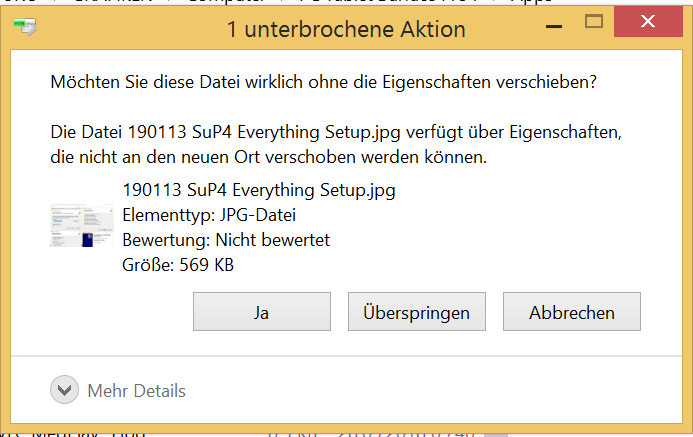This screenshot has height=437, width=693.
Task: Maximize the interrupted action dialog window
Action: (x=594, y=21)
